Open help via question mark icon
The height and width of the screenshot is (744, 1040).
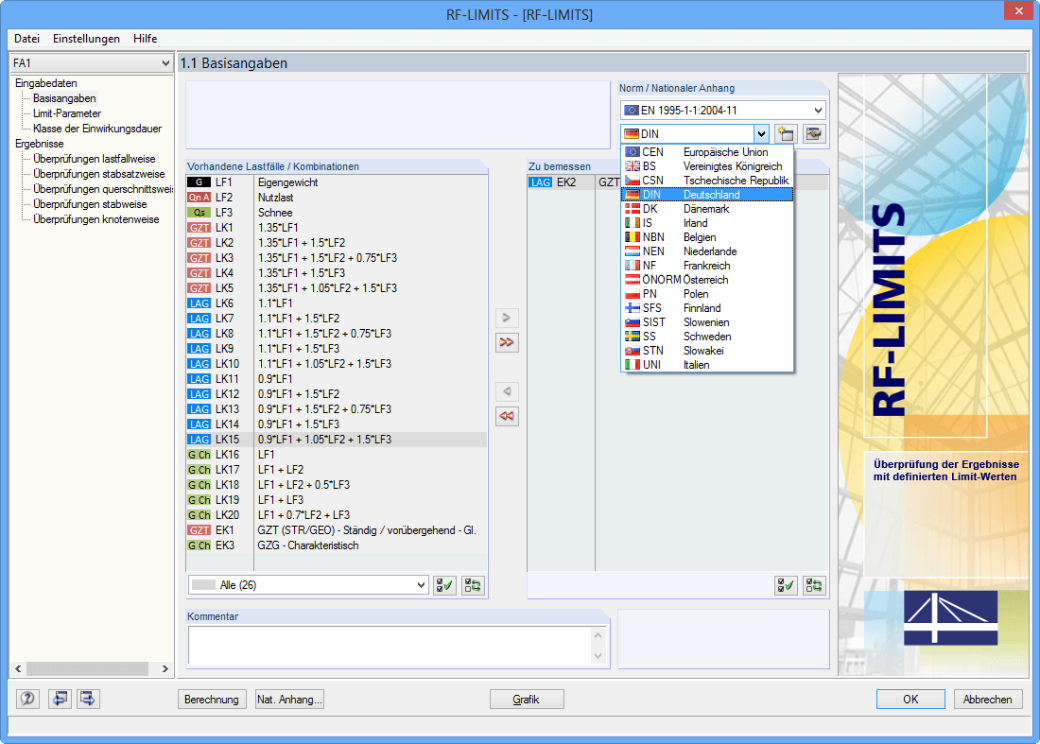28,698
